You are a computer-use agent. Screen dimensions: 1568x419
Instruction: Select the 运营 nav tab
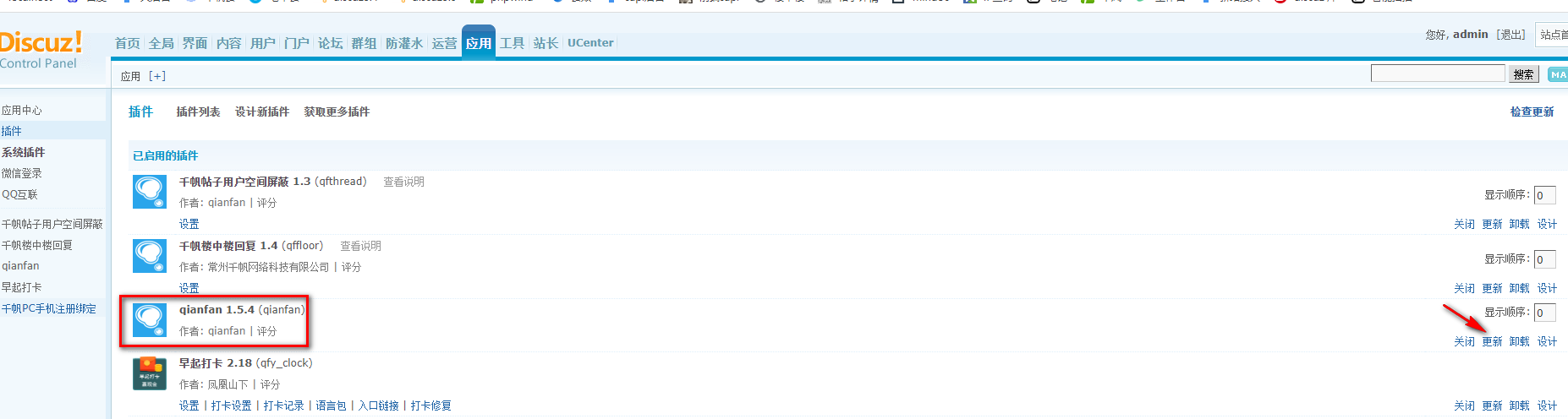[x=445, y=43]
